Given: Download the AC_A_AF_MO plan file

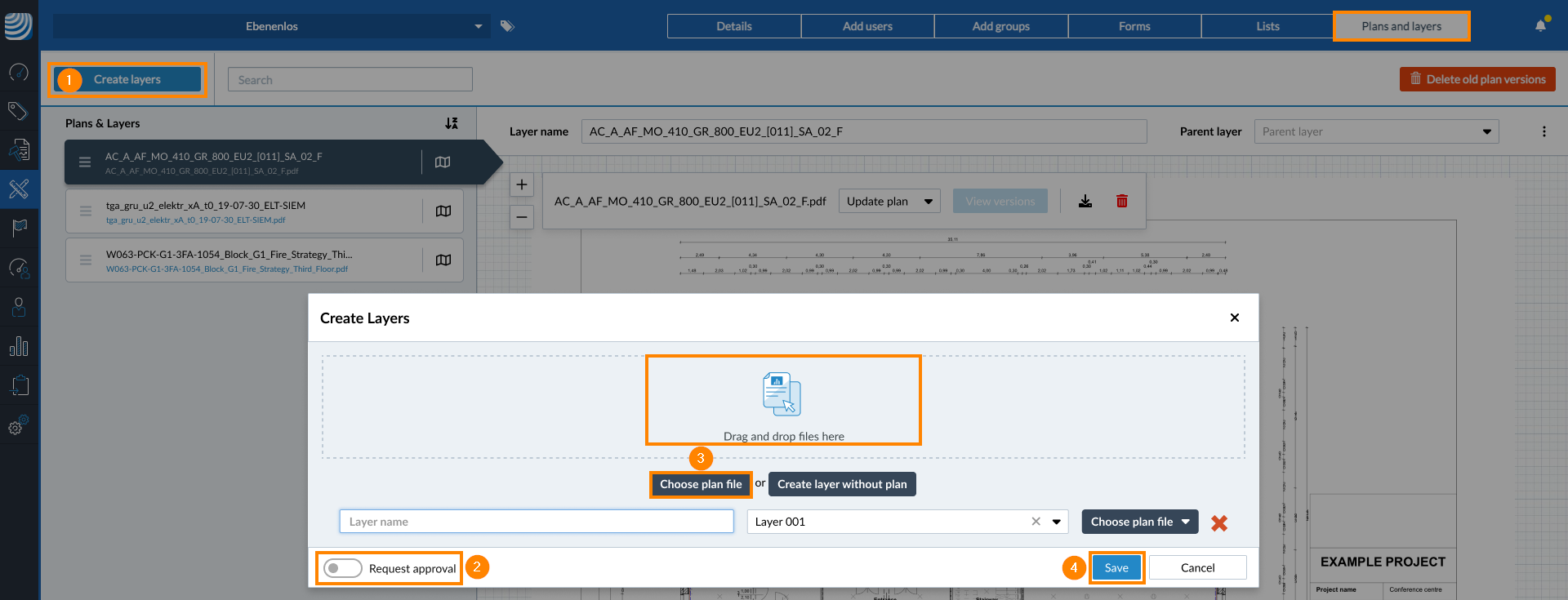Looking at the screenshot, I should tap(1085, 201).
